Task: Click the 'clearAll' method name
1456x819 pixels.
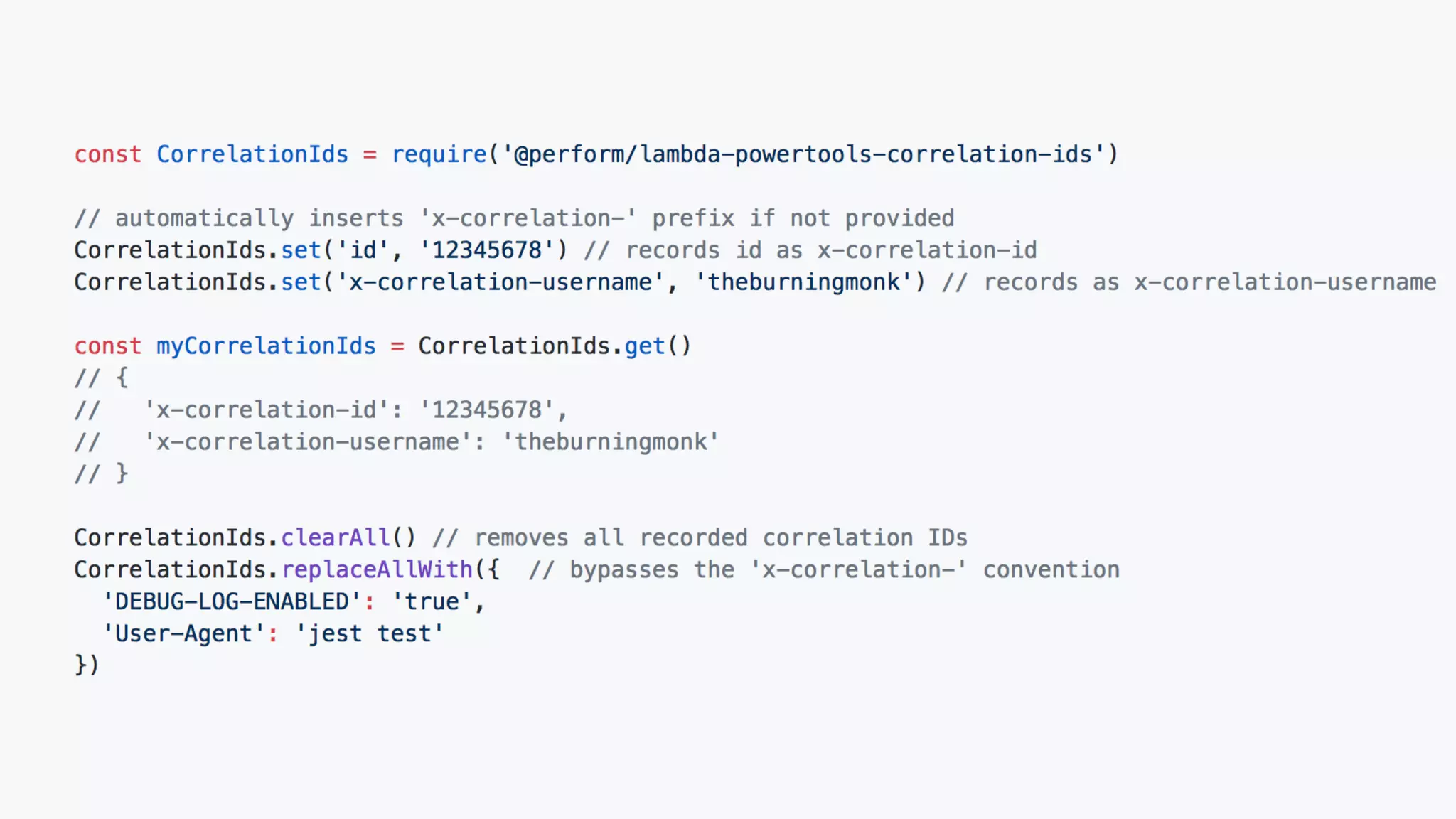Action: coord(336,538)
